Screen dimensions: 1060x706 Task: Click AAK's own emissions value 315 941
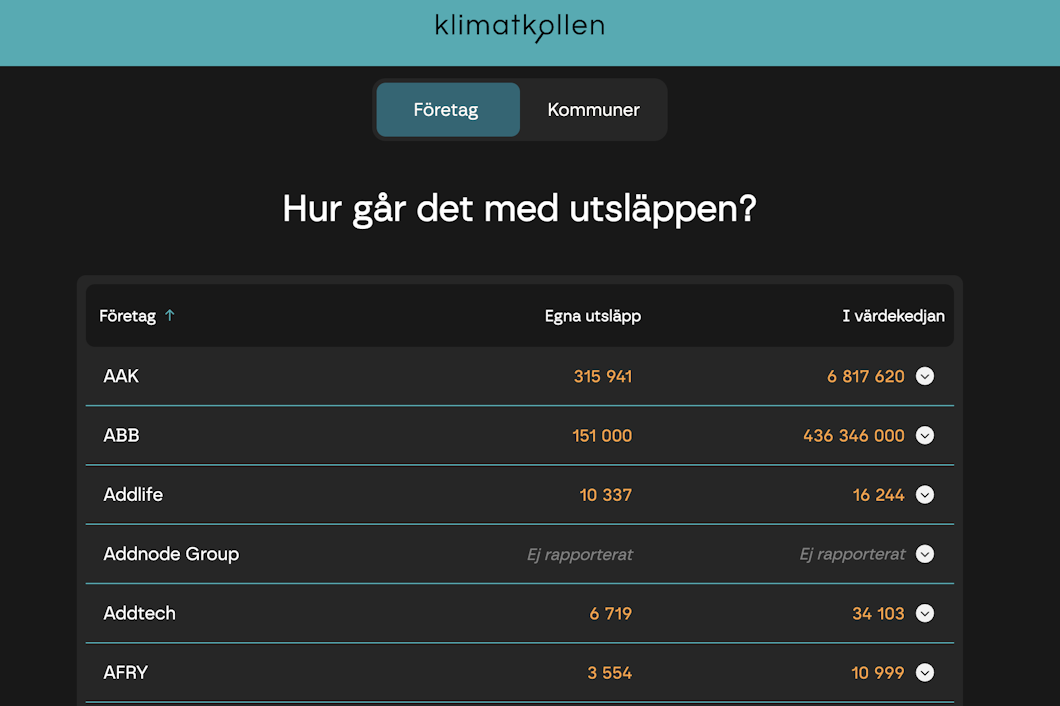602,377
